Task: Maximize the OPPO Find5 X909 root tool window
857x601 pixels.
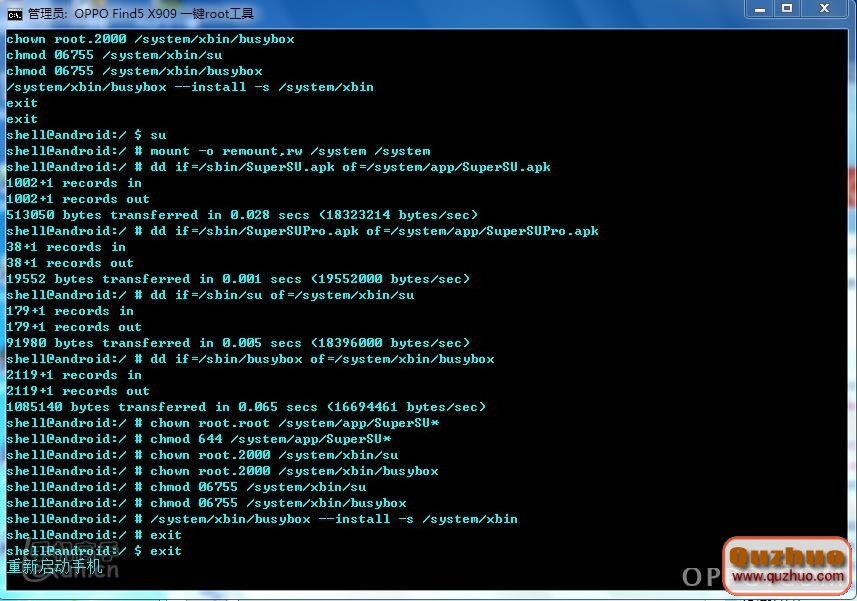Action: (x=786, y=9)
